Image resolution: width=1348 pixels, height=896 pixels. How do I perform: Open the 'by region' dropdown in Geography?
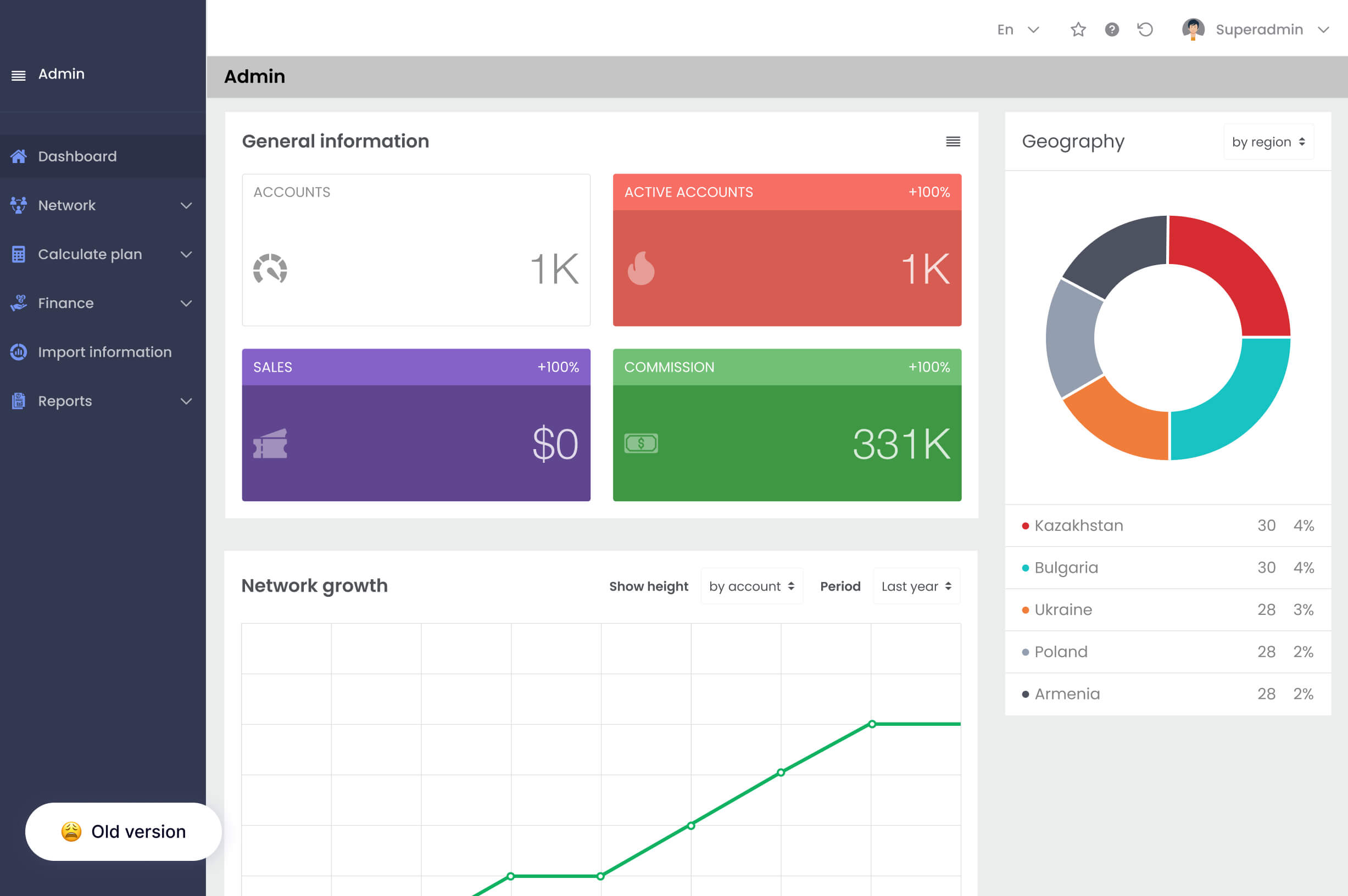(1268, 141)
